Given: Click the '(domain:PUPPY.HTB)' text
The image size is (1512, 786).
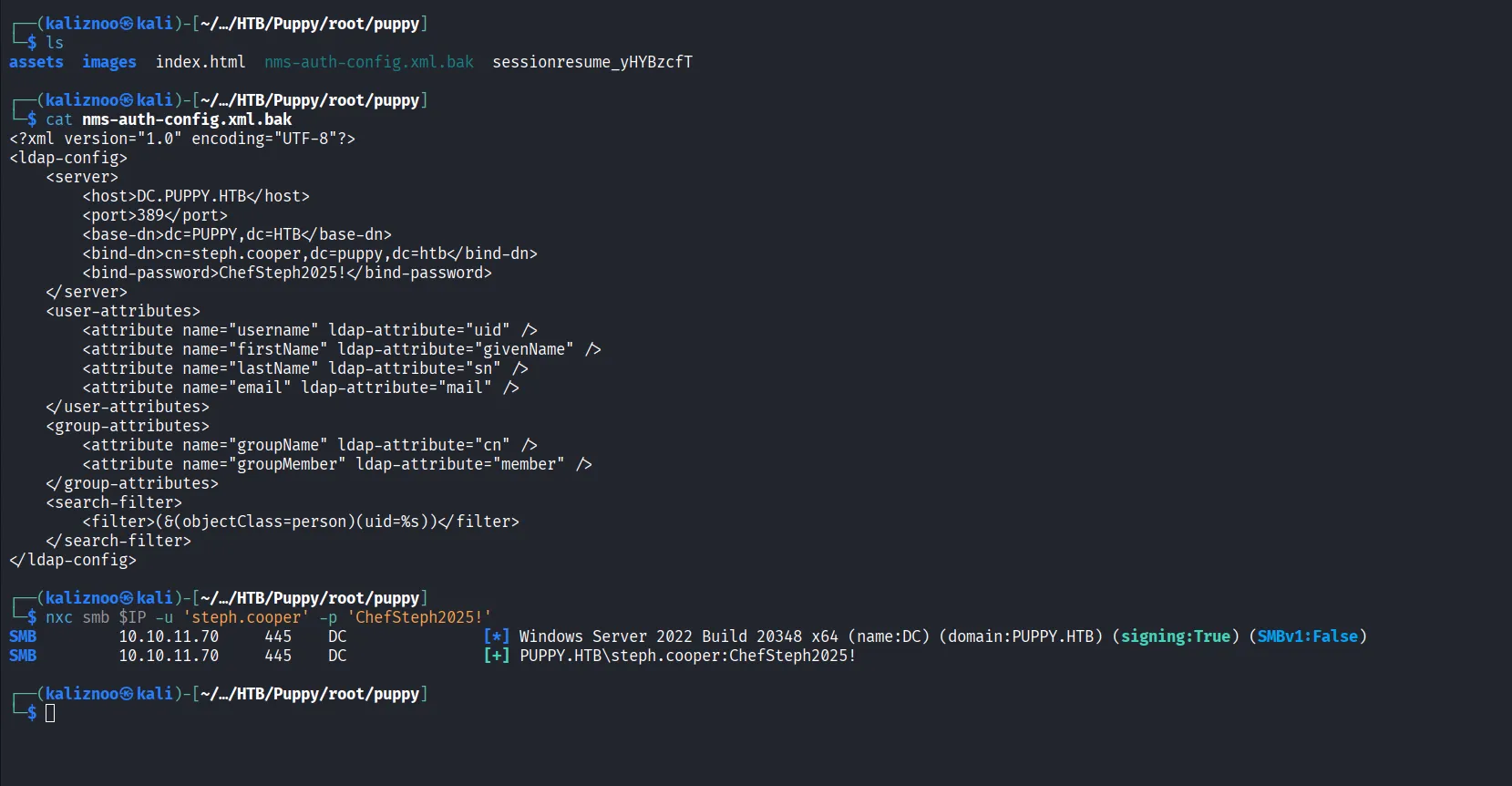Looking at the screenshot, I should [x=1021, y=636].
